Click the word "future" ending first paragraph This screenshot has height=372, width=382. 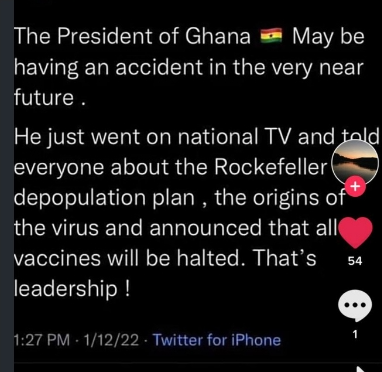click(43, 98)
